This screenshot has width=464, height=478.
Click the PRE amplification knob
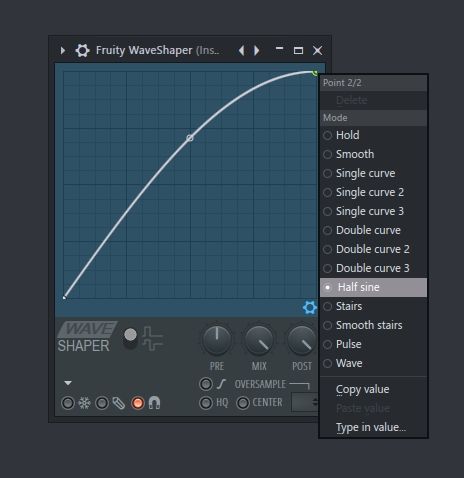(217, 340)
